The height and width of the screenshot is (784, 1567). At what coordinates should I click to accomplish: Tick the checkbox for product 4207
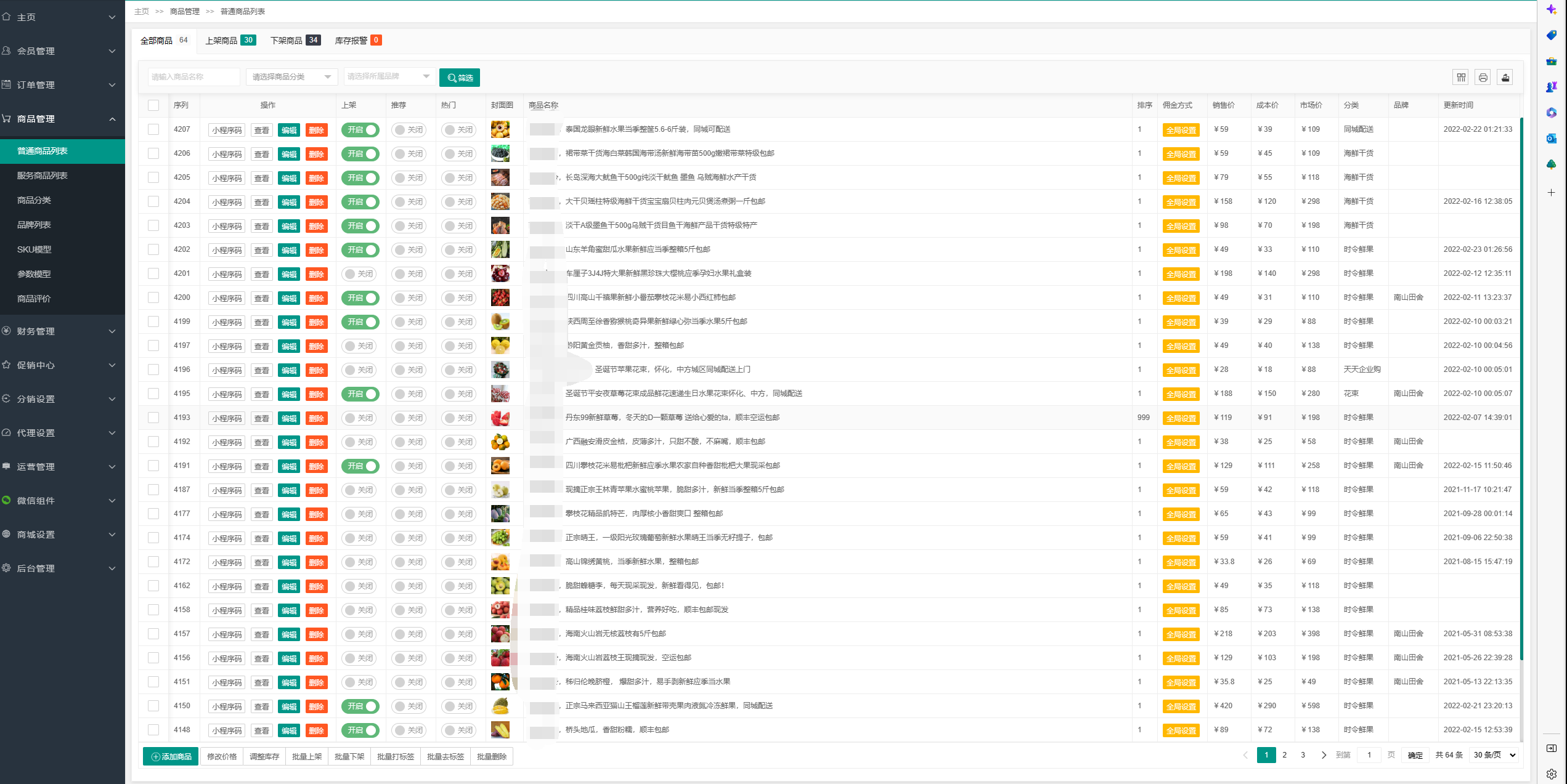(x=153, y=129)
